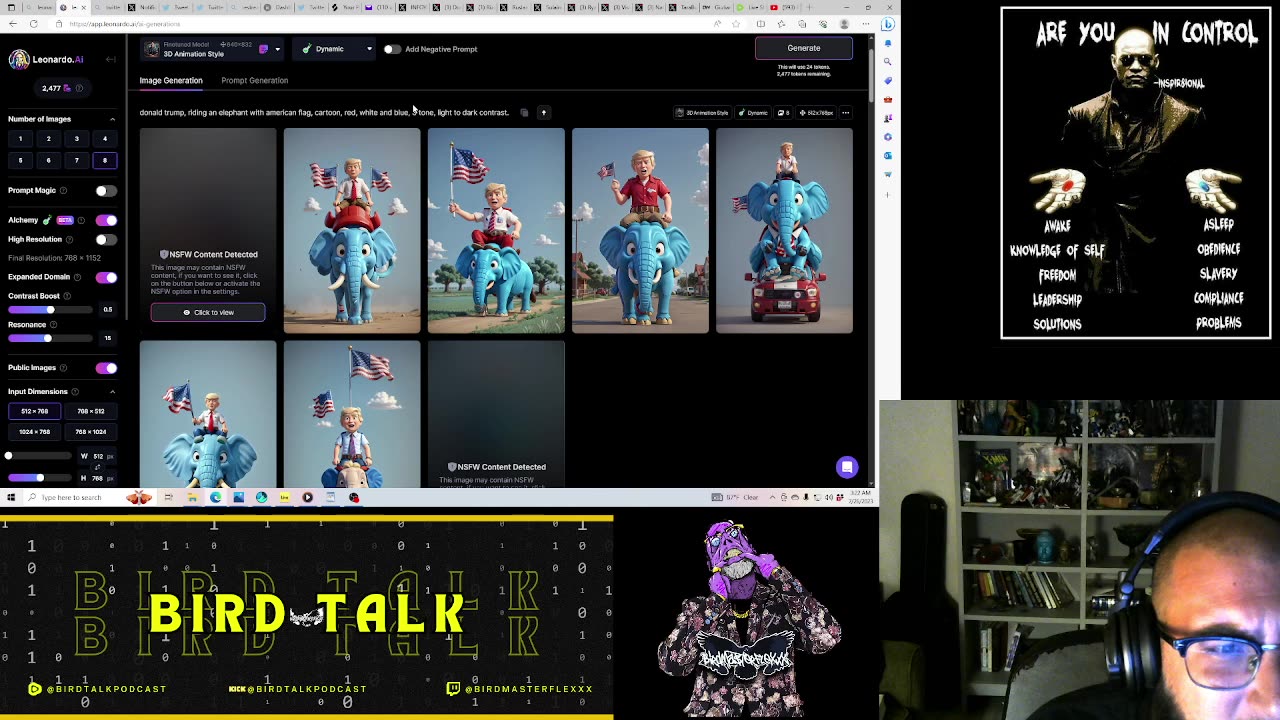Image resolution: width=1280 pixels, height=720 pixels.
Task: Adjust the Resonance slider
Action: pyautogui.click(x=51, y=338)
